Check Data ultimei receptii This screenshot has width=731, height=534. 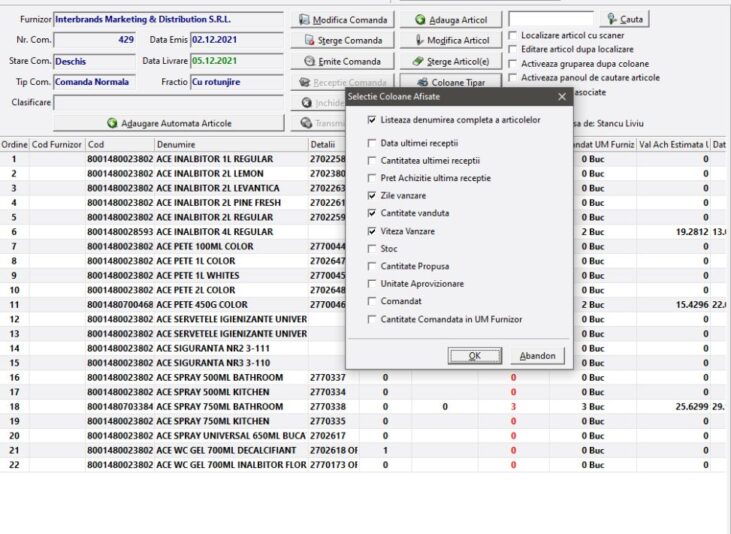(373, 143)
